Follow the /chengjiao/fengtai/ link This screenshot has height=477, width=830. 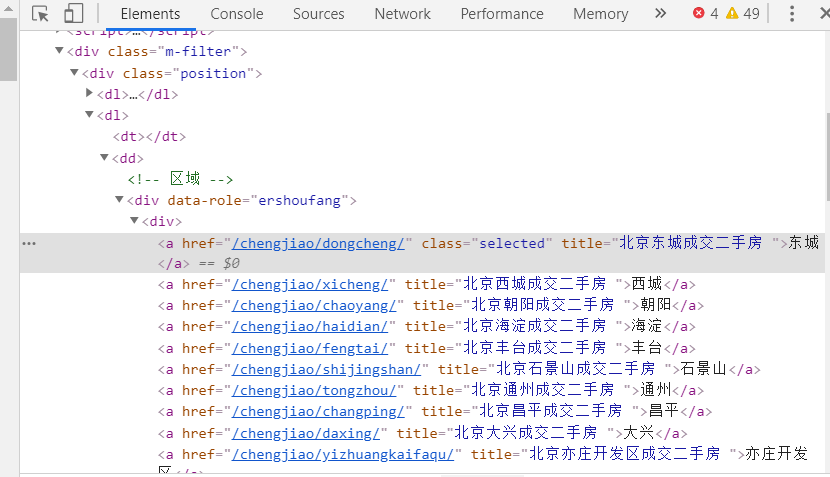click(310, 348)
